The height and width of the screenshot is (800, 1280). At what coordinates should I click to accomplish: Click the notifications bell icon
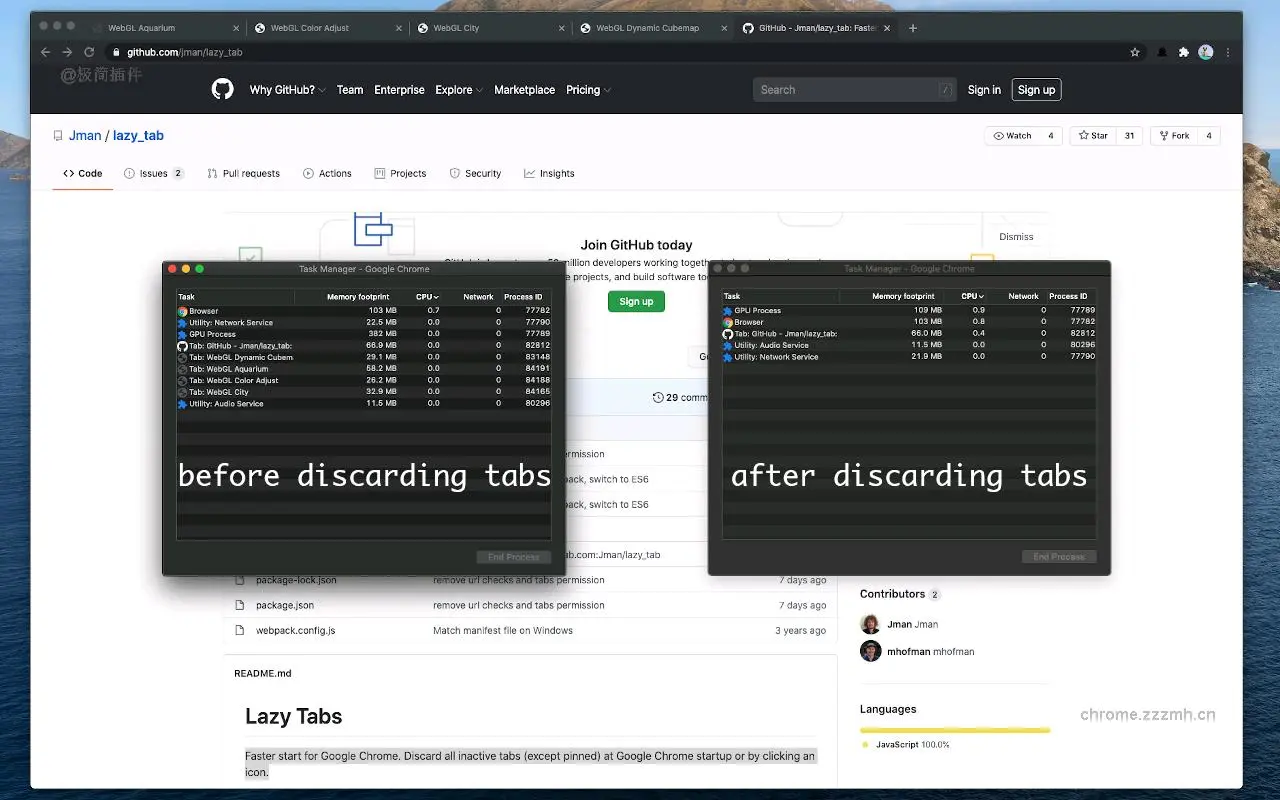(1159, 51)
